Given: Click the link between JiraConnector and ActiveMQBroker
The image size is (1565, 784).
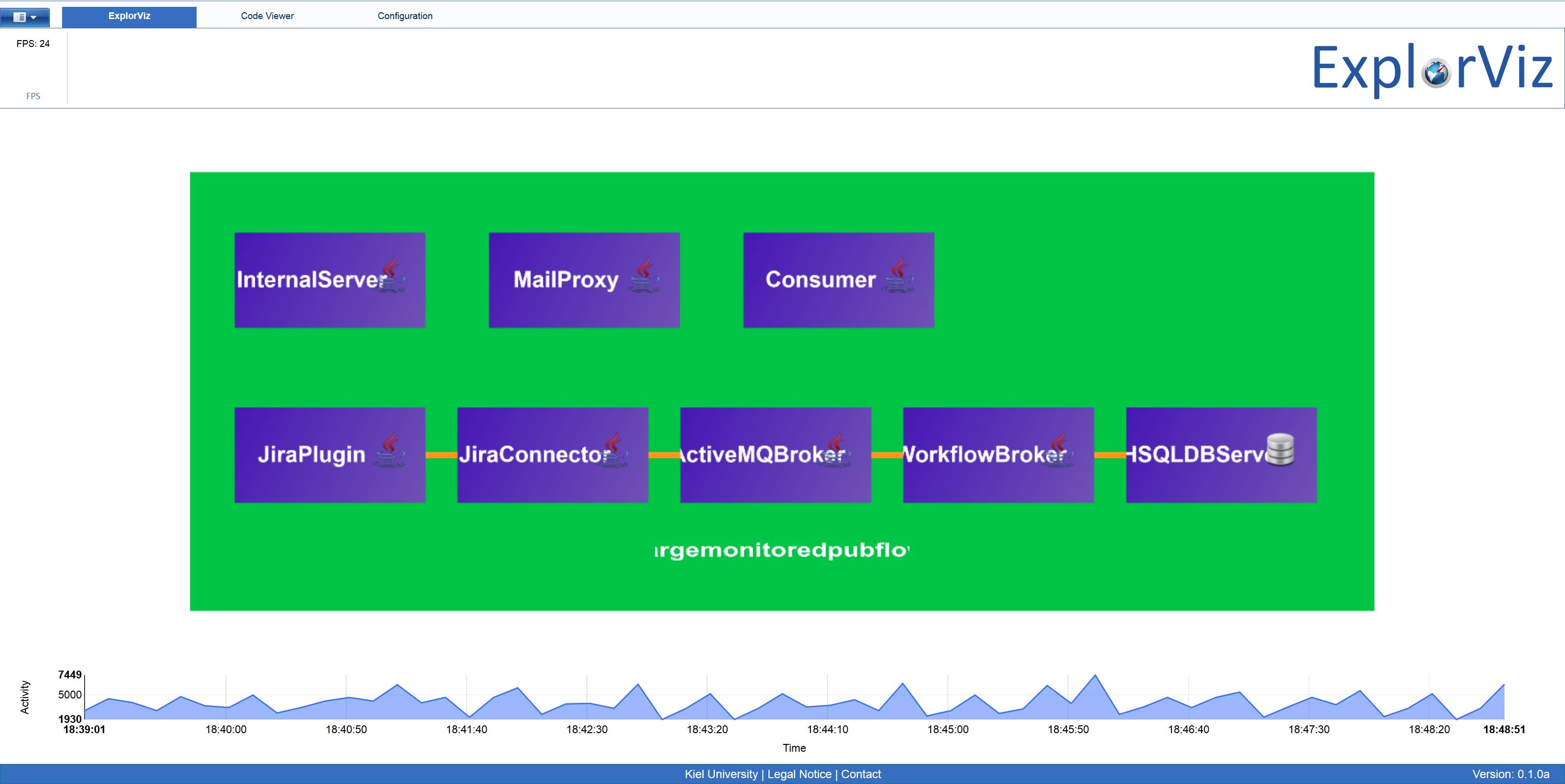Looking at the screenshot, I should click(665, 455).
